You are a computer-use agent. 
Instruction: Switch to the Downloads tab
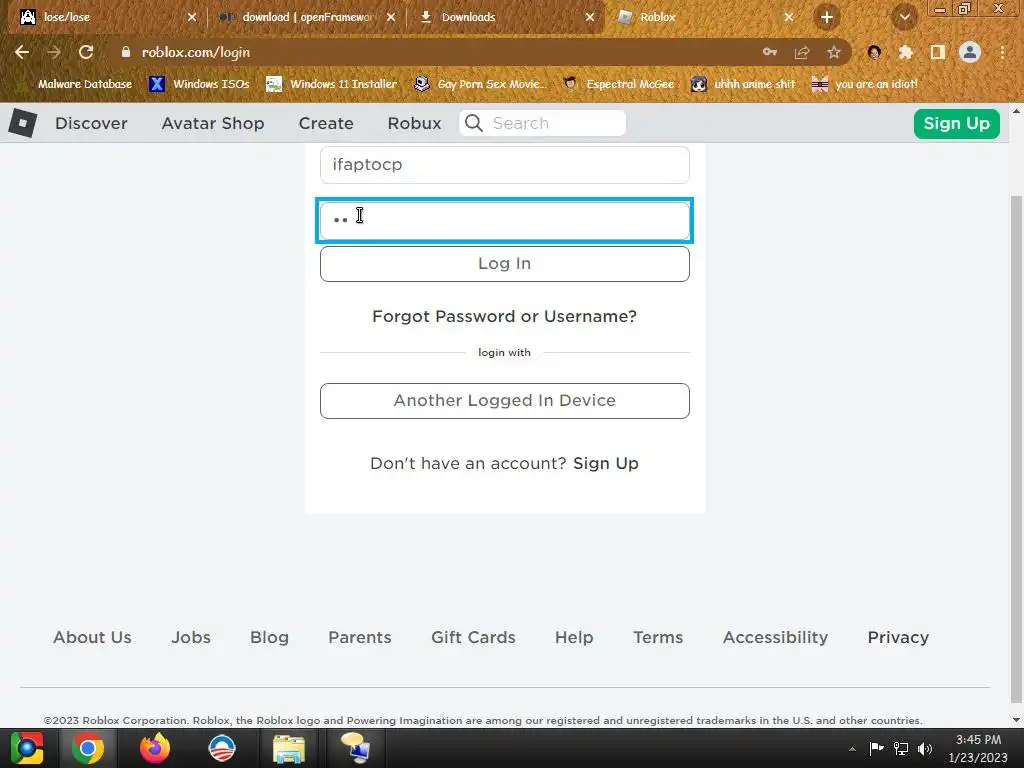click(x=504, y=17)
